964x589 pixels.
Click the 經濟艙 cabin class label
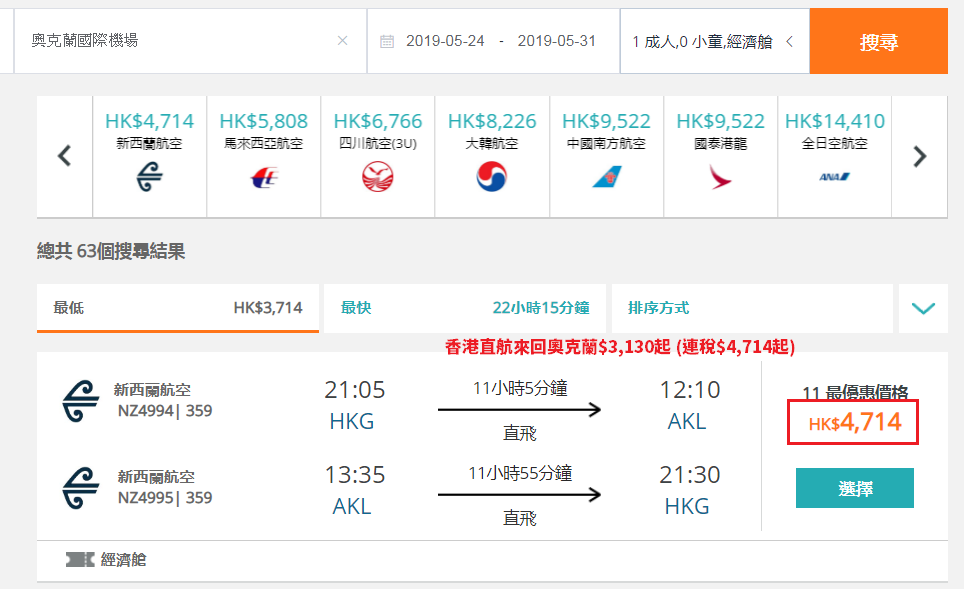[124, 559]
